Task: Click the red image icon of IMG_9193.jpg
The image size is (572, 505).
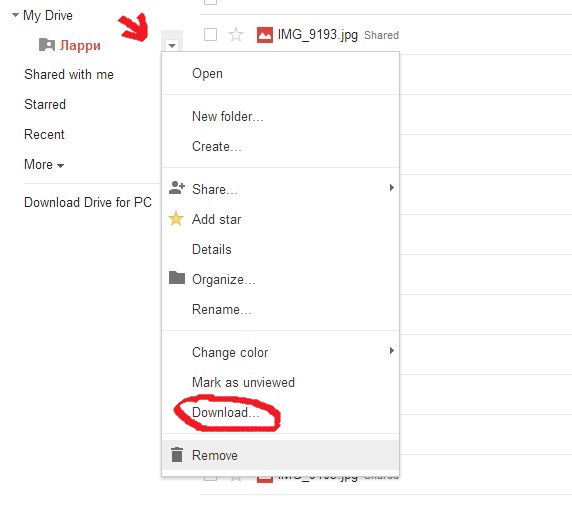Action: coord(264,35)
